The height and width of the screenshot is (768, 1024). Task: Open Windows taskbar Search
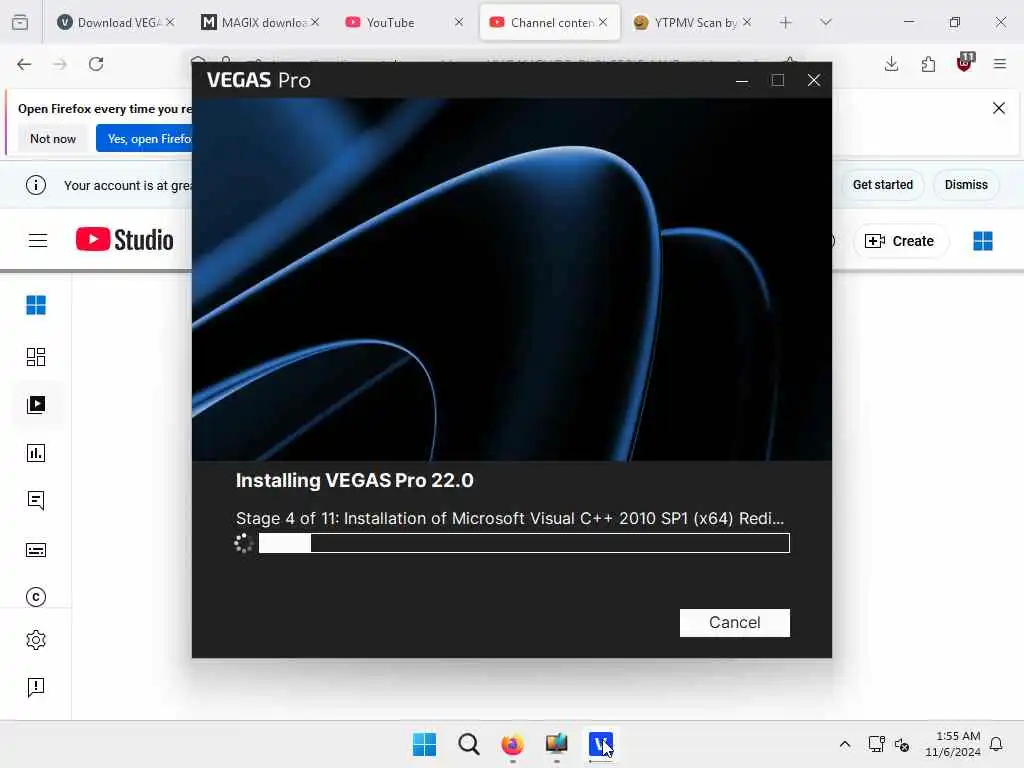[x=468, y=744]
